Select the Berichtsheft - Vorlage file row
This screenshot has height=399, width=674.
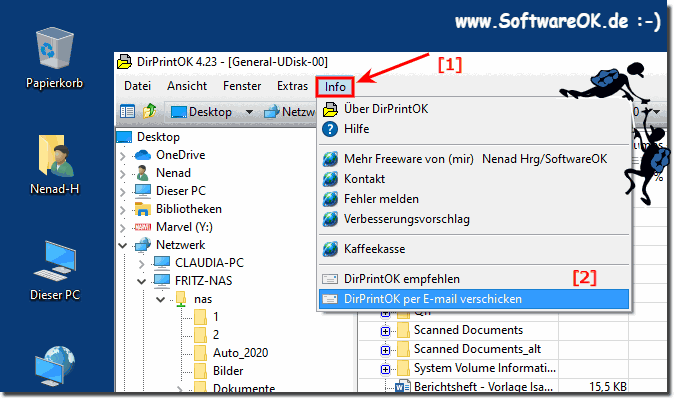(483, 387)
